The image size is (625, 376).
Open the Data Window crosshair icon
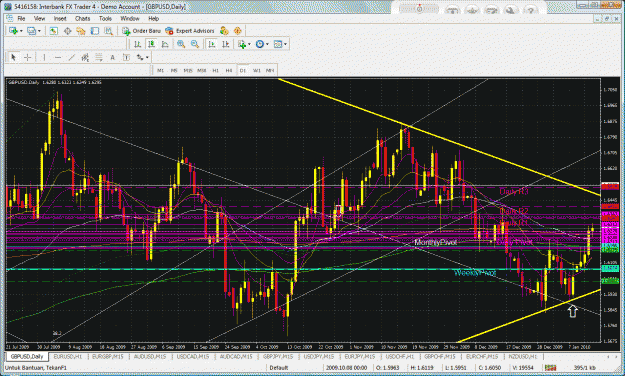coord(67,31)
